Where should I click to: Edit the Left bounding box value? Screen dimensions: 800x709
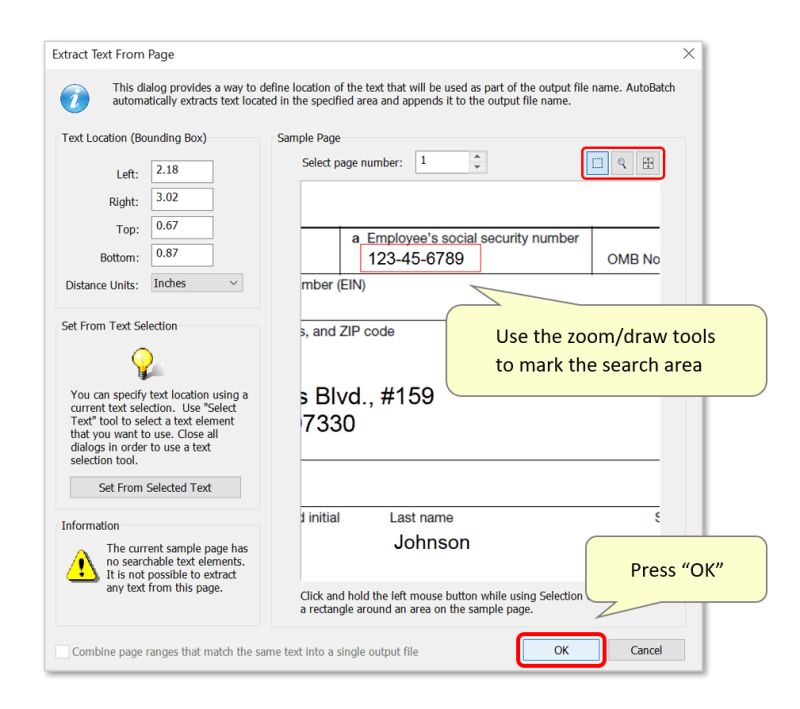(x=182, y=171)
